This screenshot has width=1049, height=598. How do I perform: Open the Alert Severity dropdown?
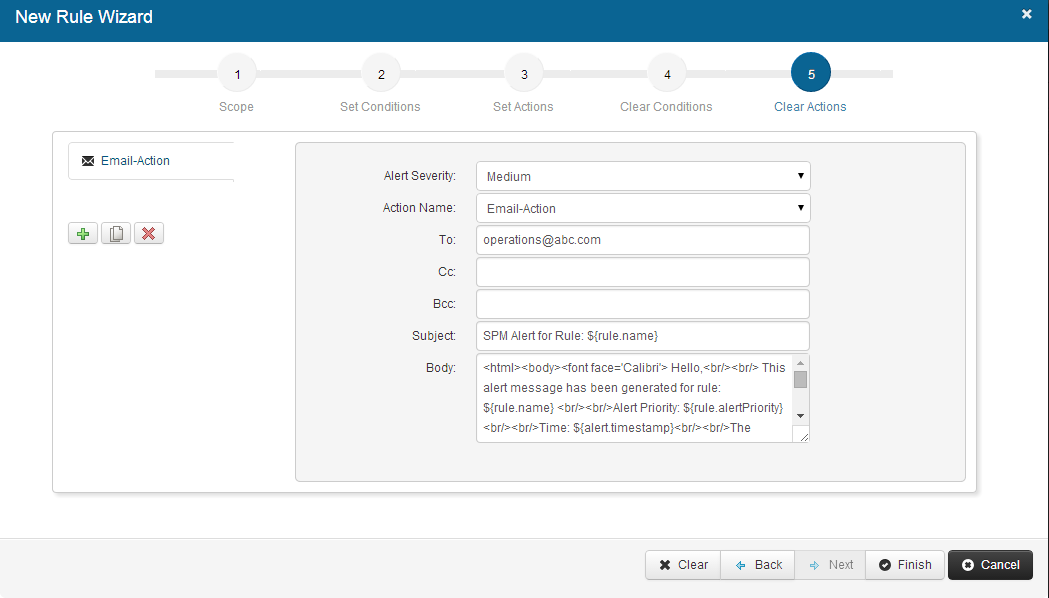coord(643,176)
